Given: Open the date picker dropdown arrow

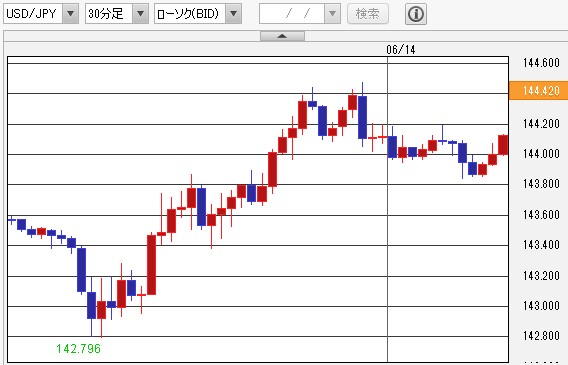Looking at the screenshot, I should 332,14.
